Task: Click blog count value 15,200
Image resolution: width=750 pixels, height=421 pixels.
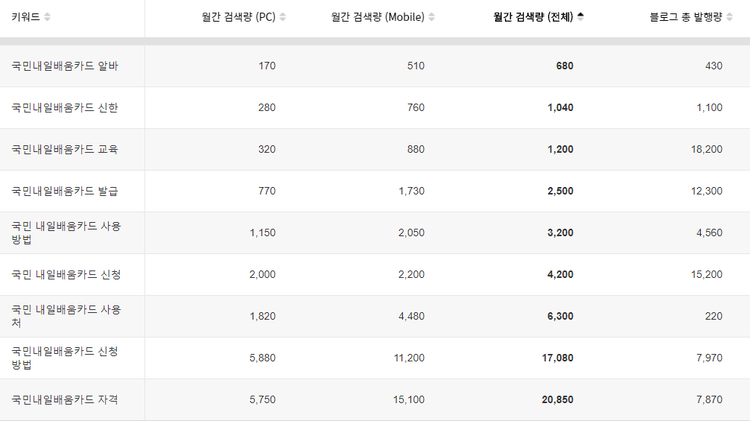Action: [x=706, y=275]
